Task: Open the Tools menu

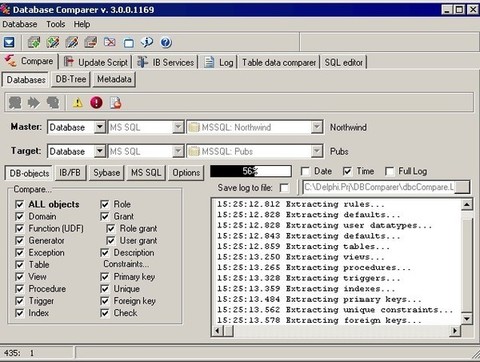Action: pyautogui.click(x=55, y=24)
